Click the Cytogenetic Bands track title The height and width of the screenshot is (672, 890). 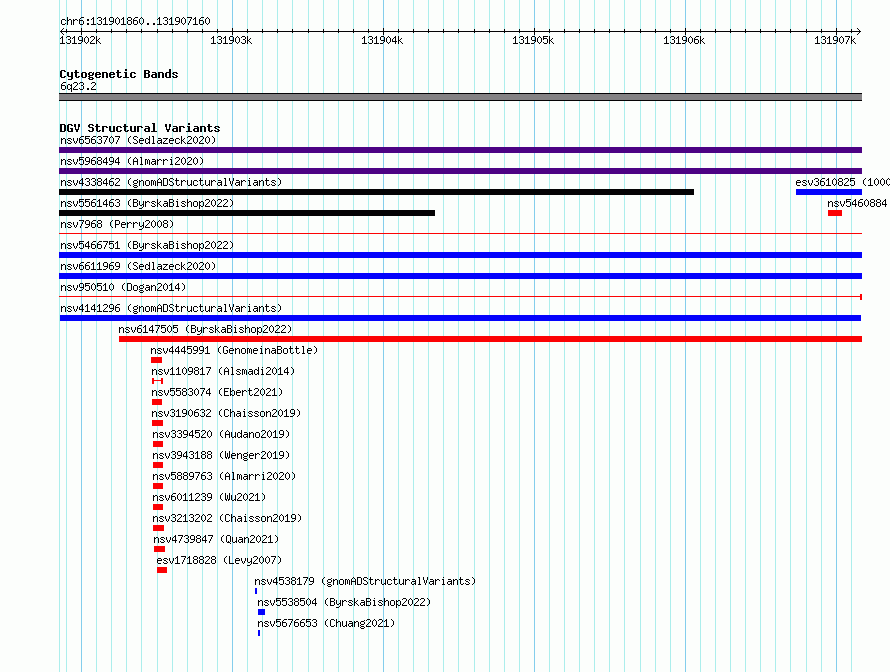tap(119, 74)
